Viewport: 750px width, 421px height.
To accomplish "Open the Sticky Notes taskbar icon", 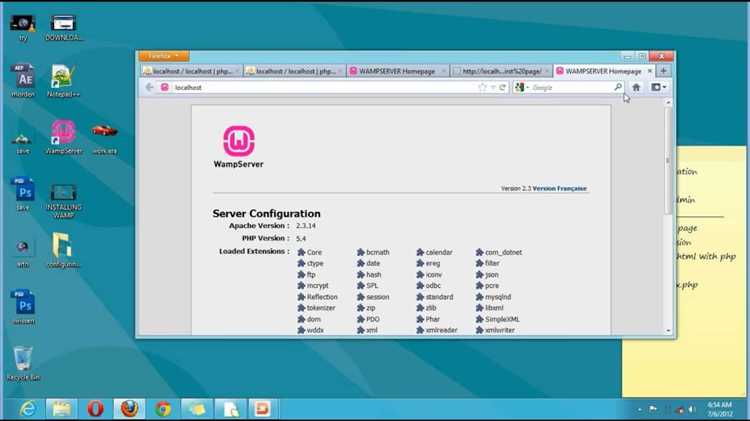I will coord(197,409).
